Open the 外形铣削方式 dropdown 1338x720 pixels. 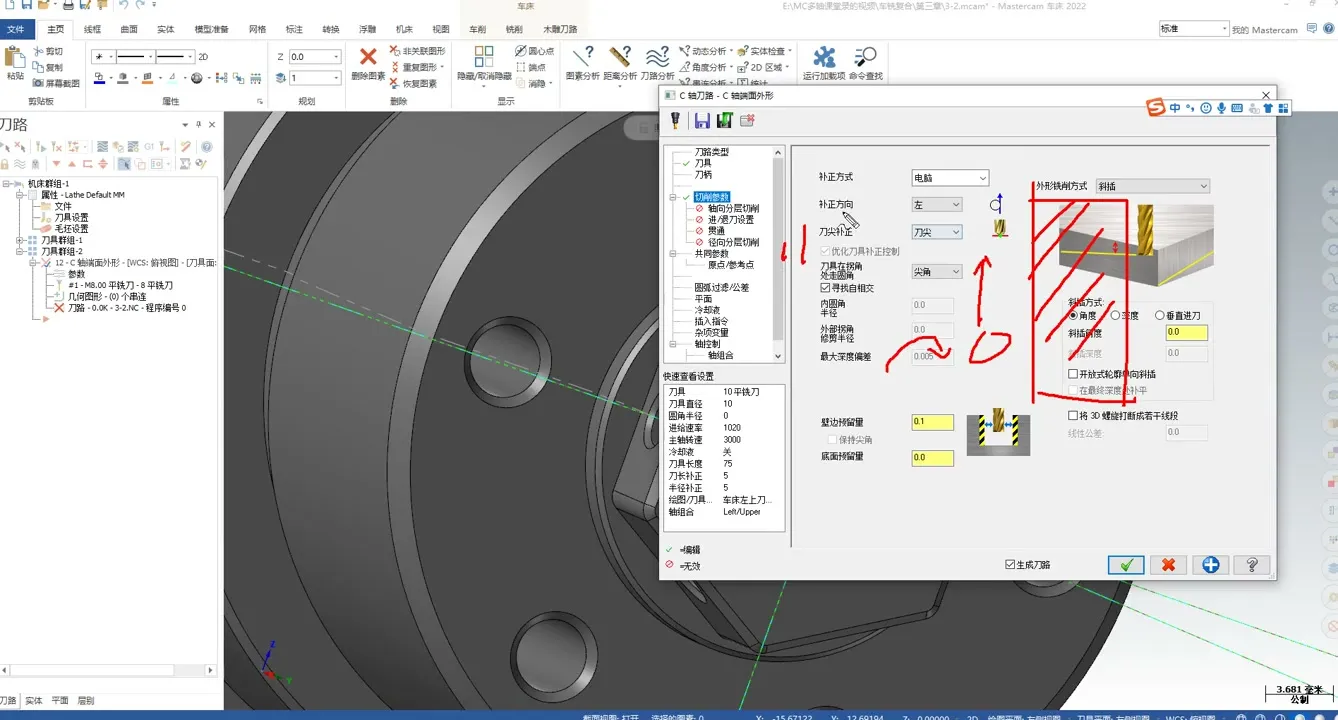[x=1152, y=186]
